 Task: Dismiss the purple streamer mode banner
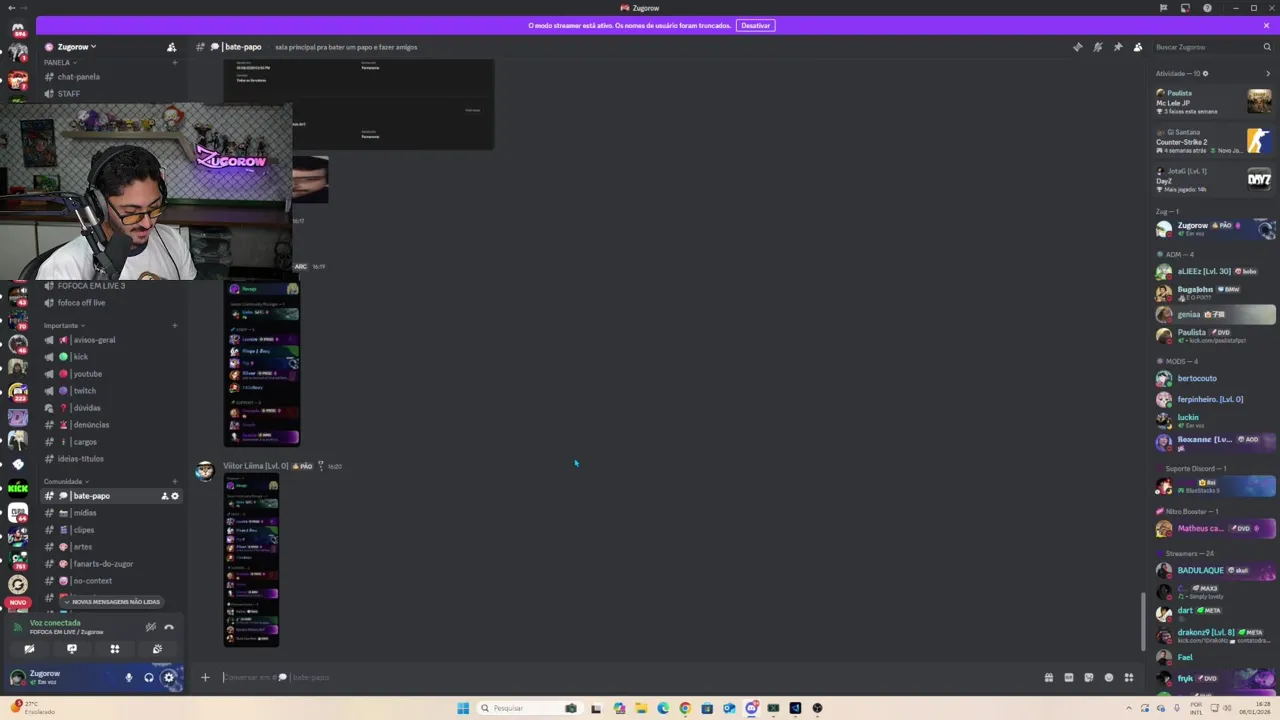click(x=1266, y=25)
